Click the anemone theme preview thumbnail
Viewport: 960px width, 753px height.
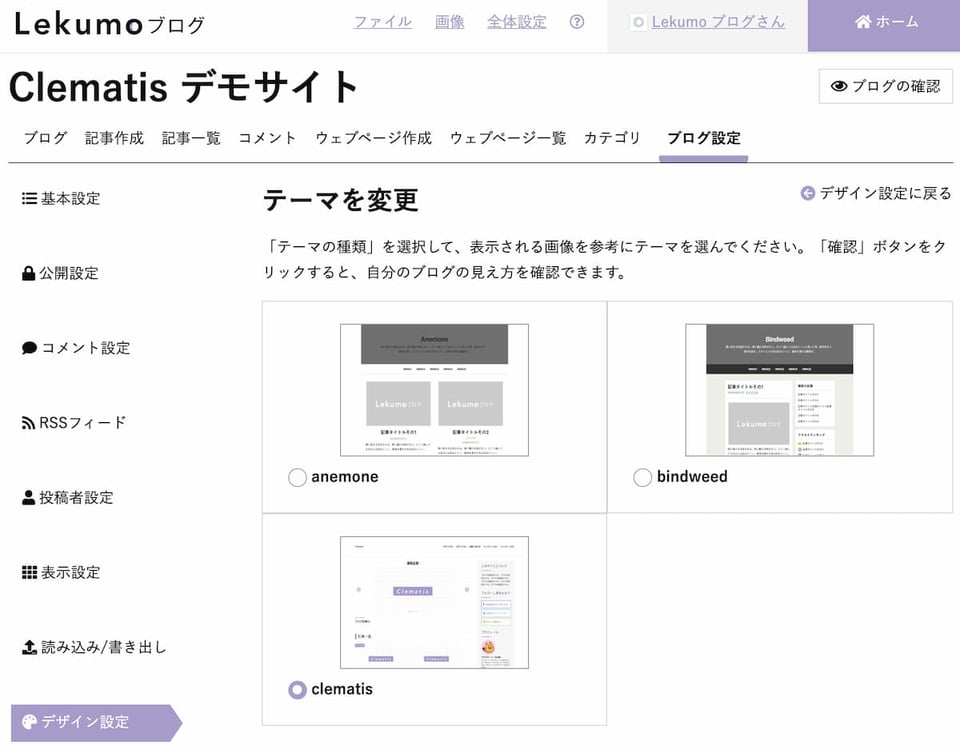[x=435, y=390]
